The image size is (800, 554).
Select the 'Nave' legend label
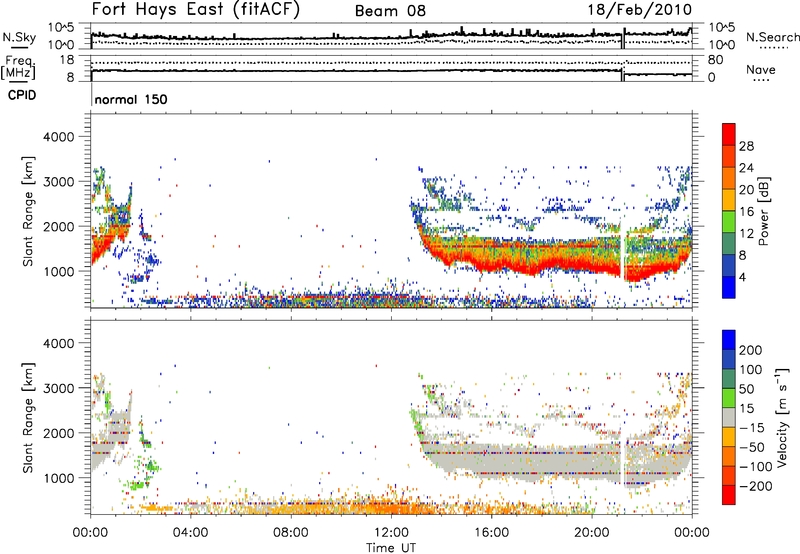point(761,69)
